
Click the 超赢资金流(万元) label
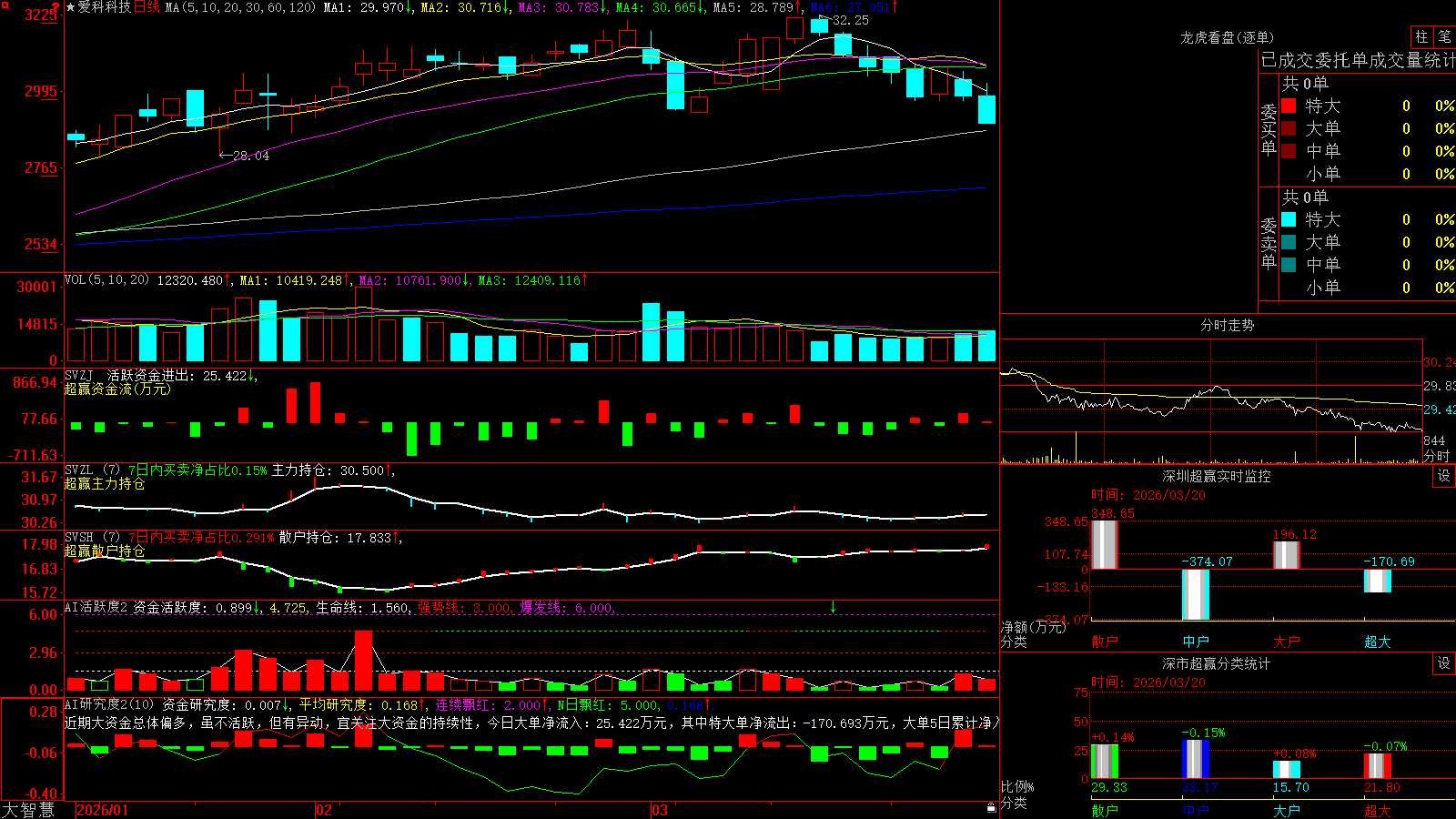(x=117, y=389)
